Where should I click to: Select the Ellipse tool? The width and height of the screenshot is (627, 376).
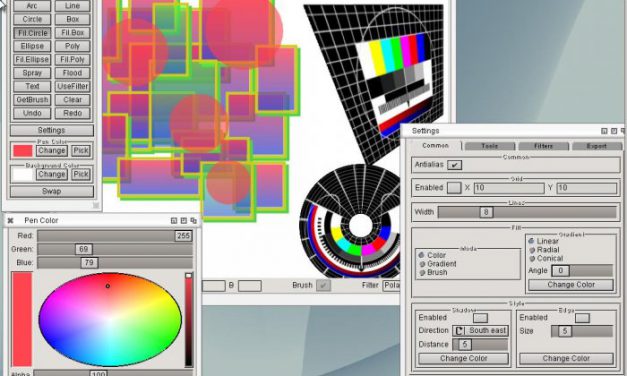(32, 46)
